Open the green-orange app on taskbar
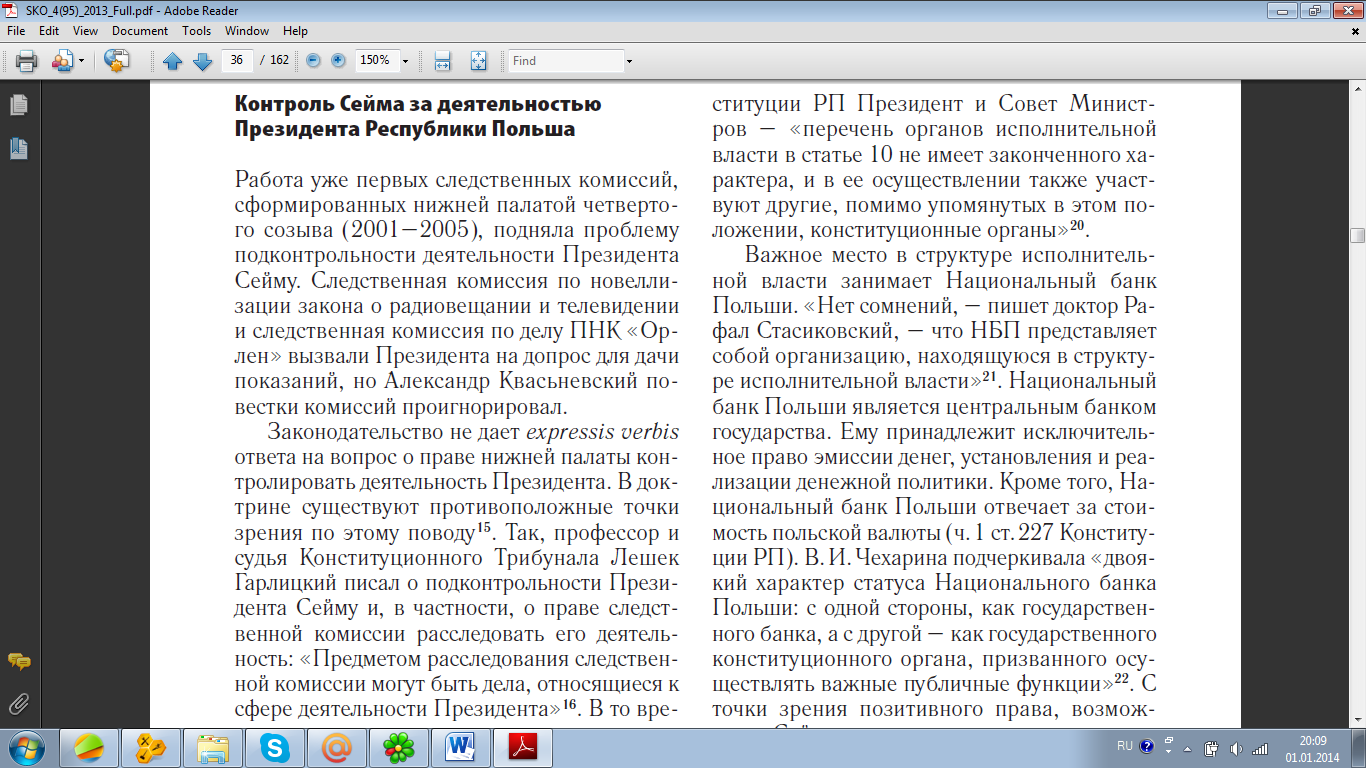The height and width of the screenshot is (768, 1366). (x=88, y=748)
